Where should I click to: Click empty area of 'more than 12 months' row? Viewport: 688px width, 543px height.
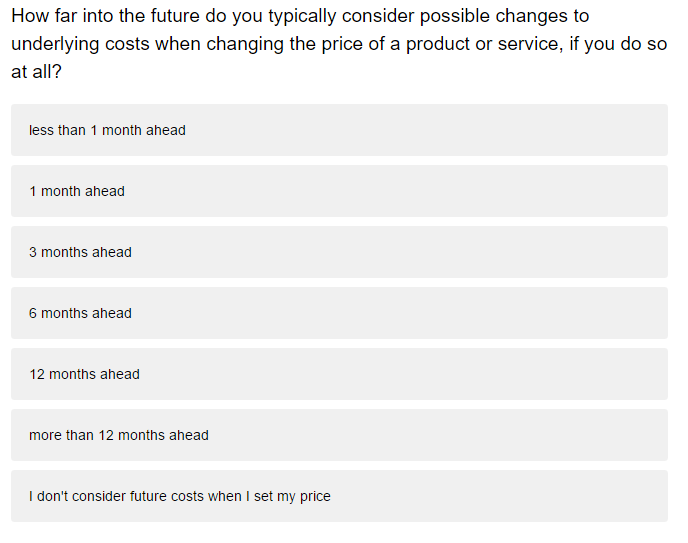click(x=439, y=435)
